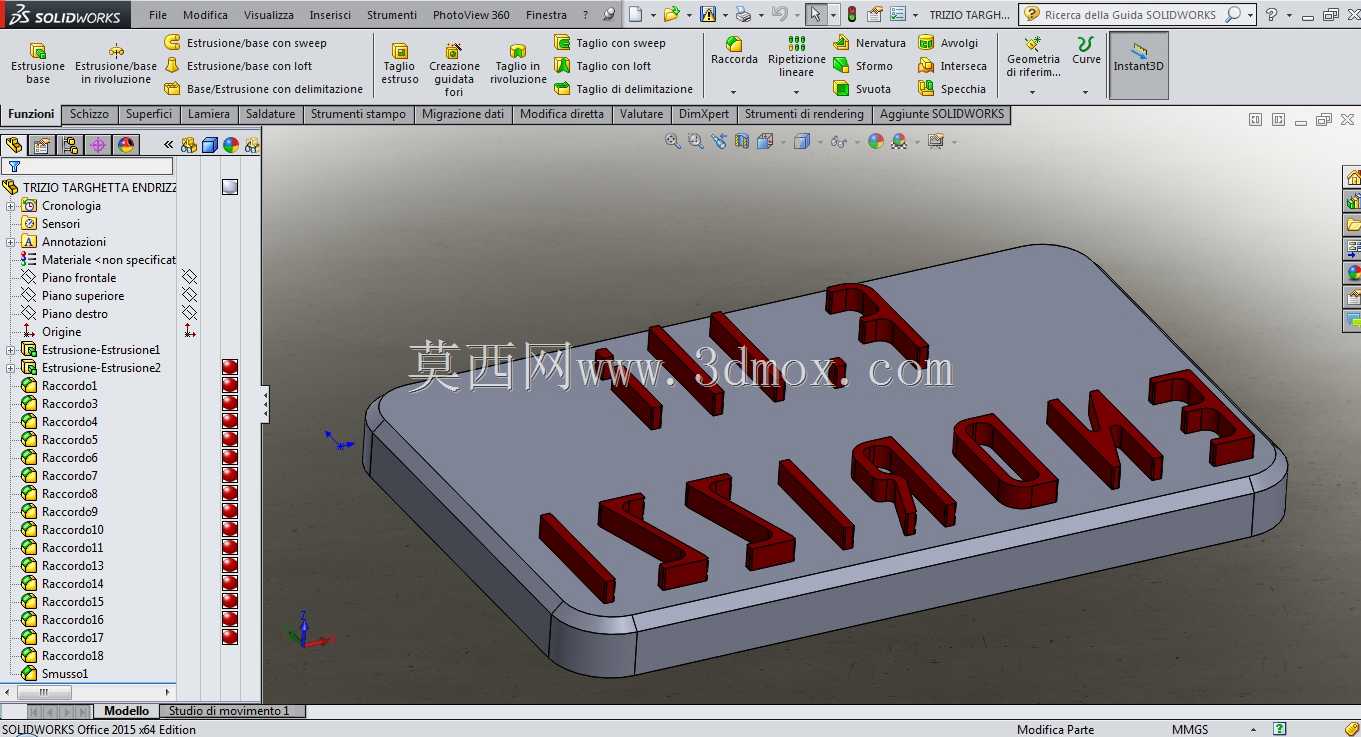Open the help question mark dropdown arrow

(1288, 16)
